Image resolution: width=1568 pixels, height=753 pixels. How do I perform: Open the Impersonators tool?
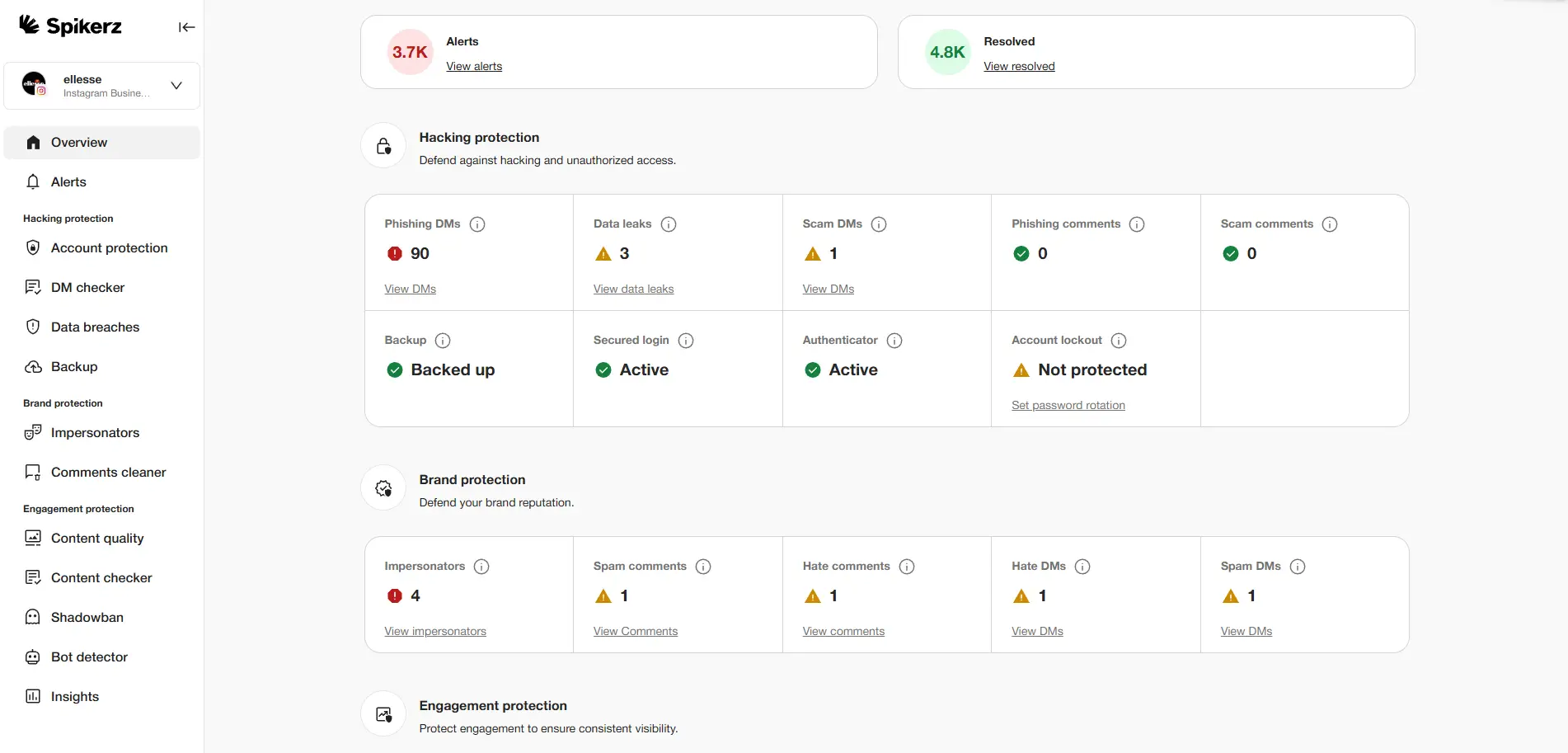pyautogui.click(x=94, y=432)
